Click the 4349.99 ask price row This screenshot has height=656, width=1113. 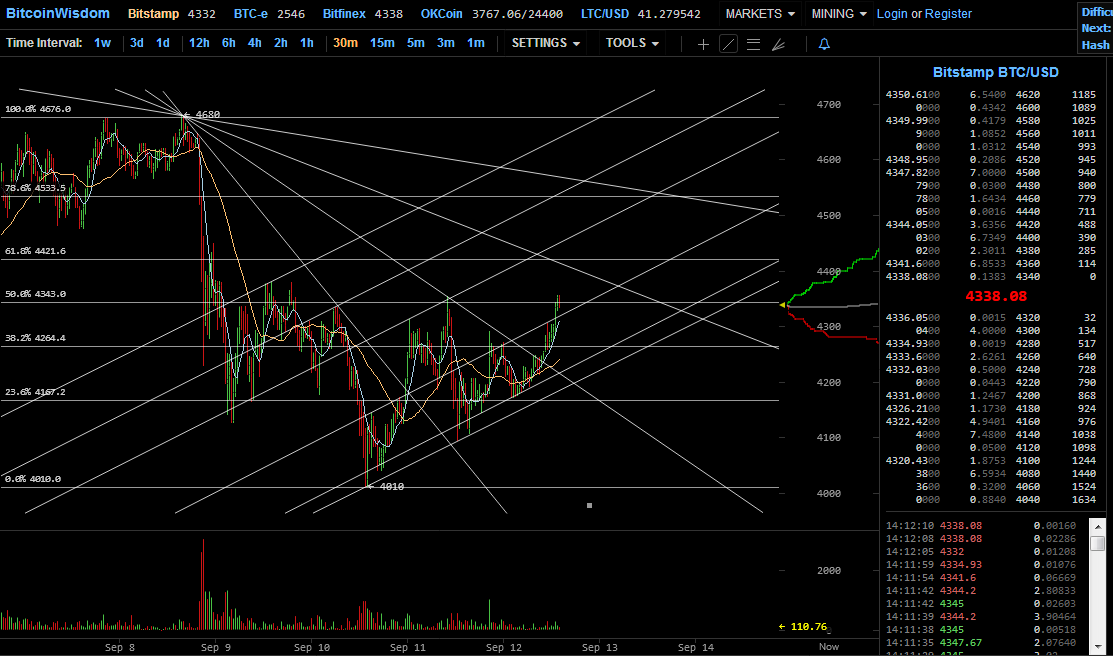coord(992,121)
